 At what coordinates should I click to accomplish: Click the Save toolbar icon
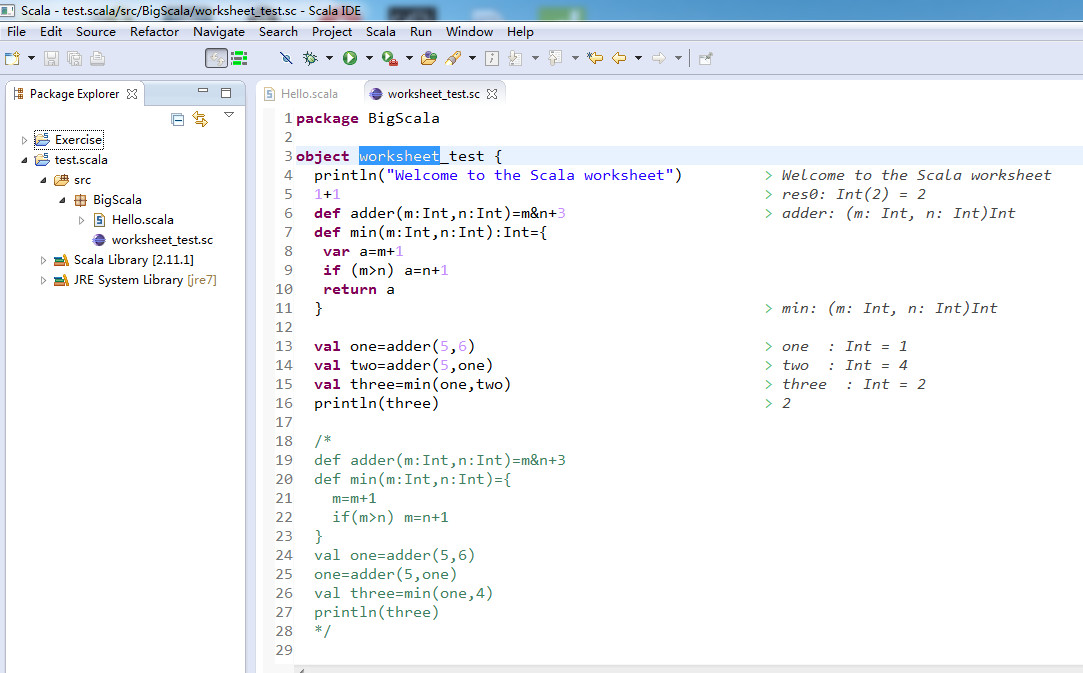tap(51, 59)
